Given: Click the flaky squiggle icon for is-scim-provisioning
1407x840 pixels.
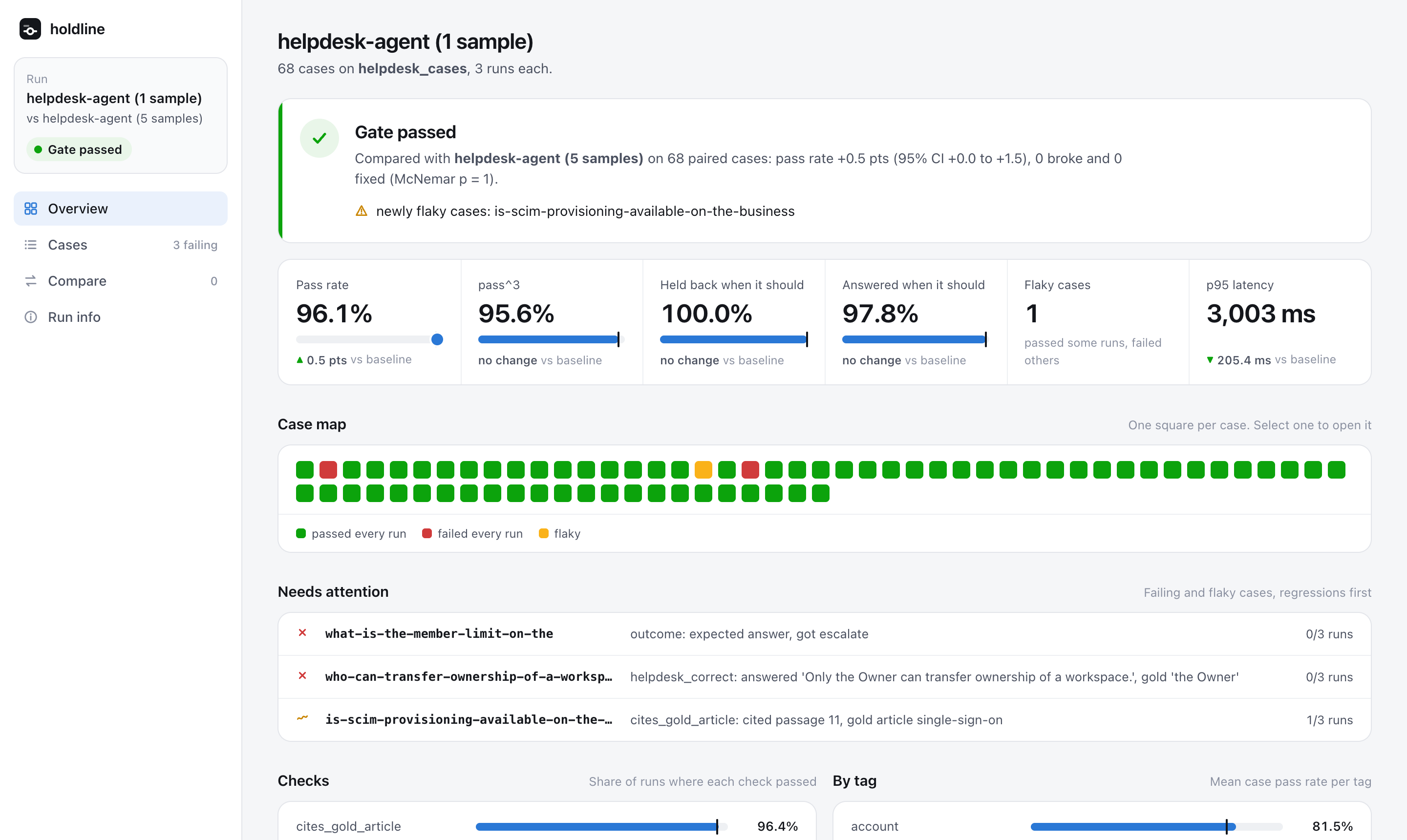Looking at the screenshot, I should coord(302,718).
